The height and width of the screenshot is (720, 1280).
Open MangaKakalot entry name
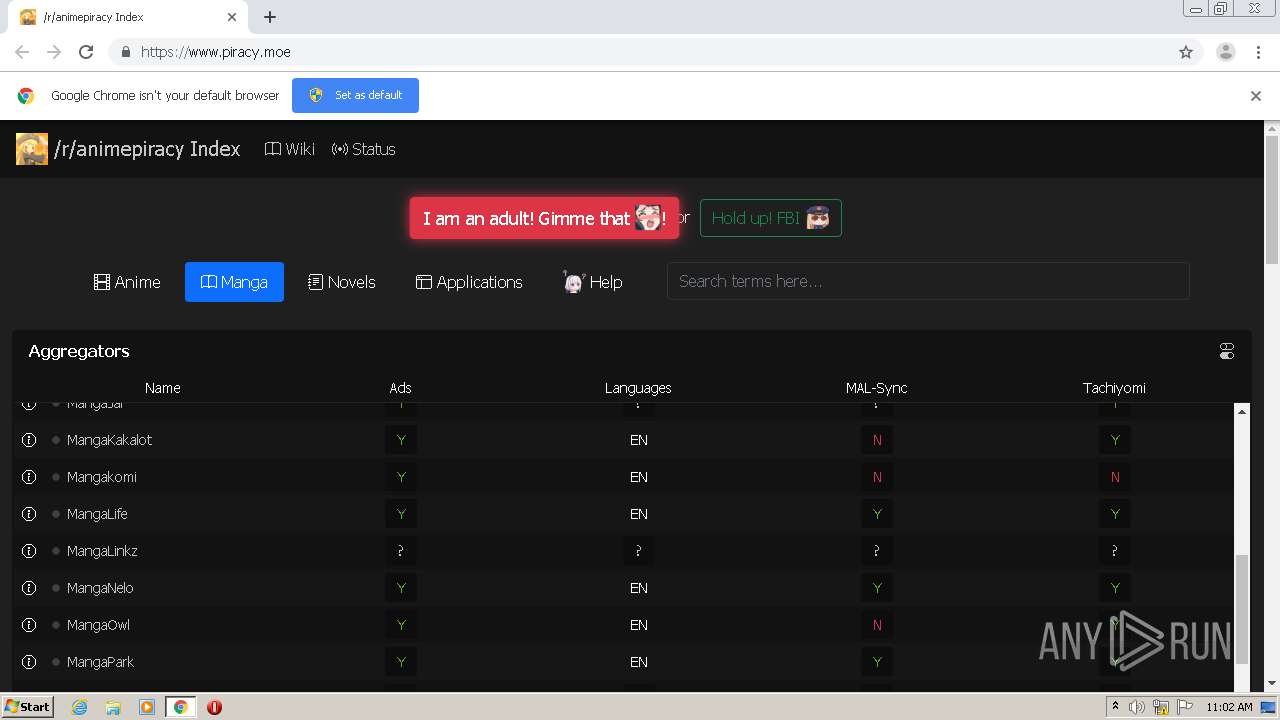109,440
